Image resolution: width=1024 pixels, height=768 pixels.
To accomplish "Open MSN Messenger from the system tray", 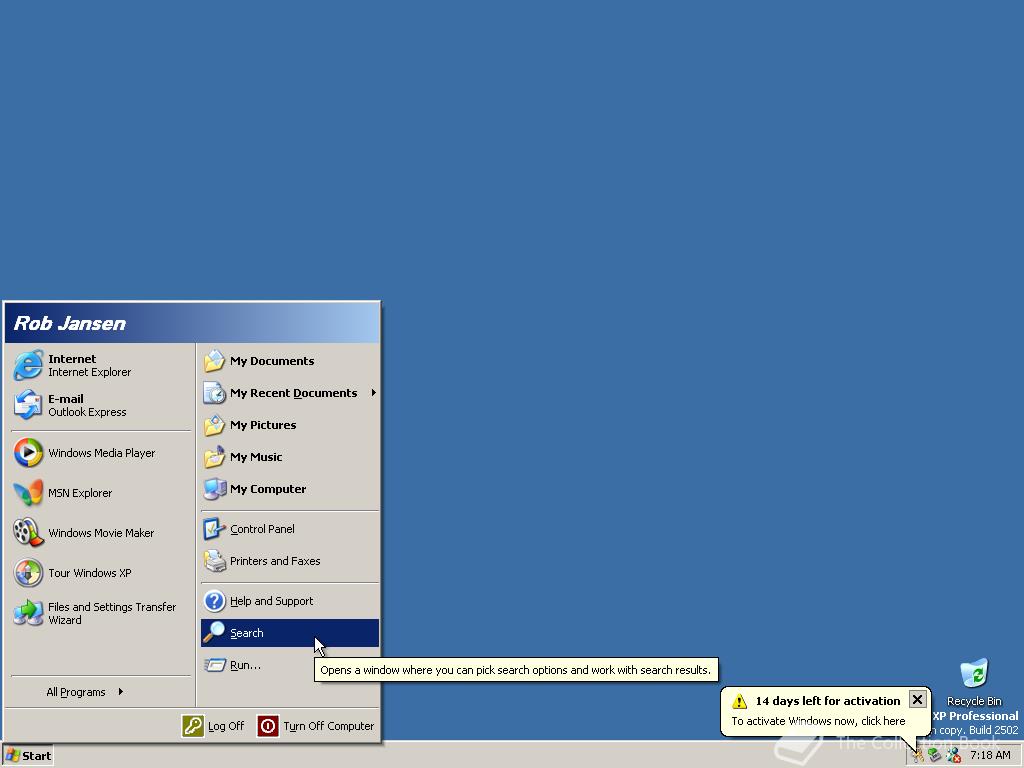I will tap(953, 755).
